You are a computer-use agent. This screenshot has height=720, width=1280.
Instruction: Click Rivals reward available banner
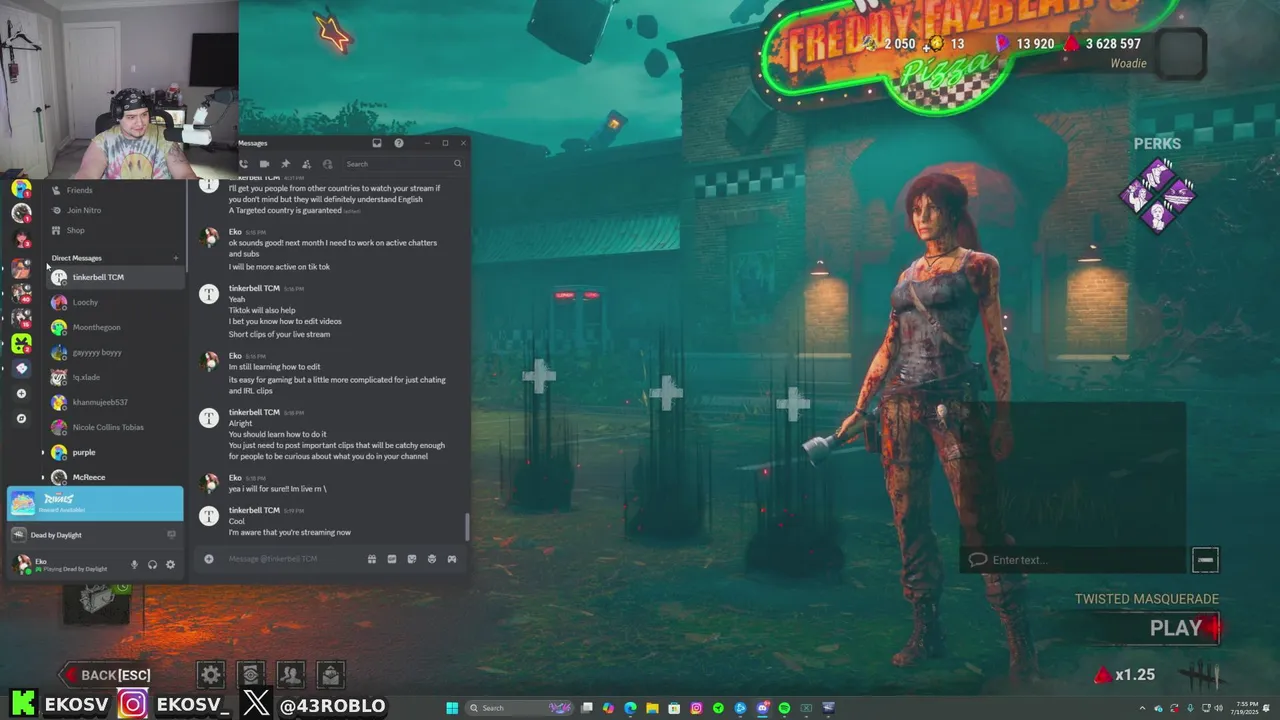pos(95,503)
